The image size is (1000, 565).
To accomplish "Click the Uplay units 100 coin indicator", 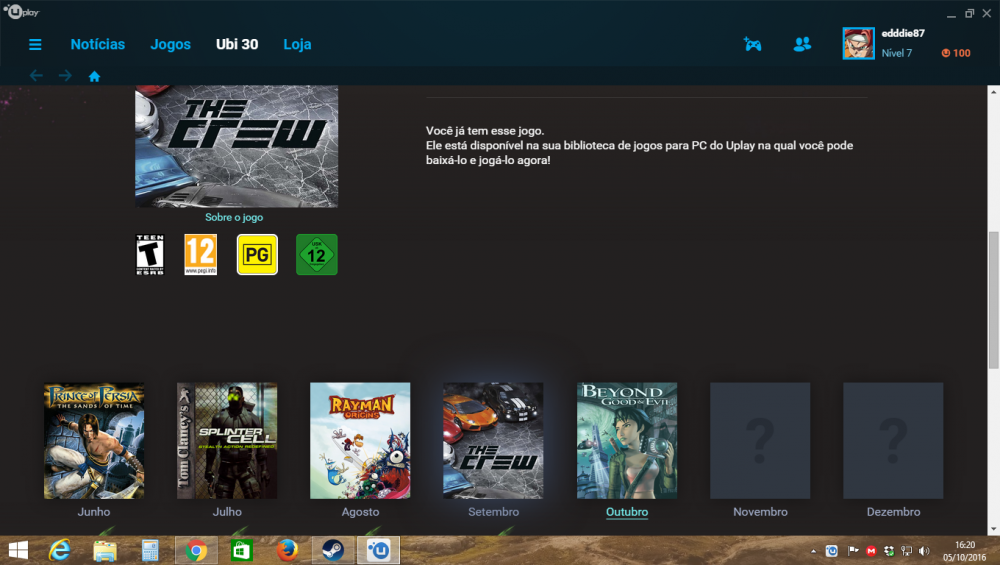I will [955, 53].
